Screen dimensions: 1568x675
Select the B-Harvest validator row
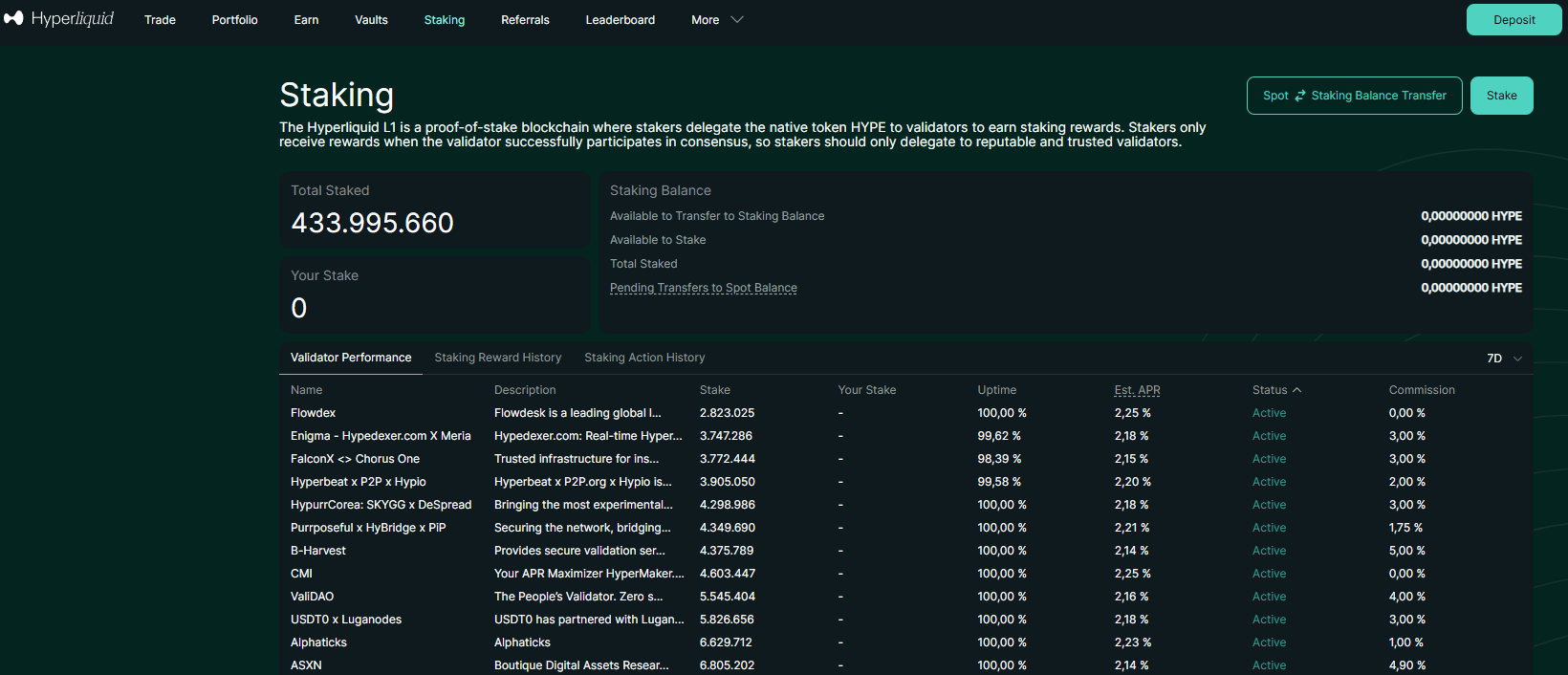(905, 551)
